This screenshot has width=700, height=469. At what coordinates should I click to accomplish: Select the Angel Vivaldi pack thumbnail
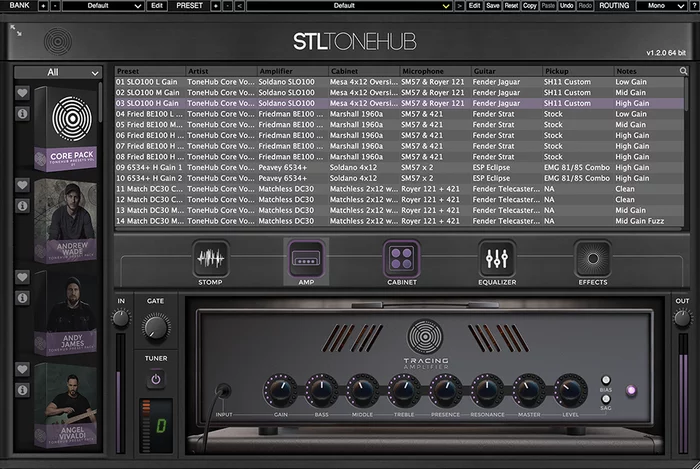coord(65,405)
